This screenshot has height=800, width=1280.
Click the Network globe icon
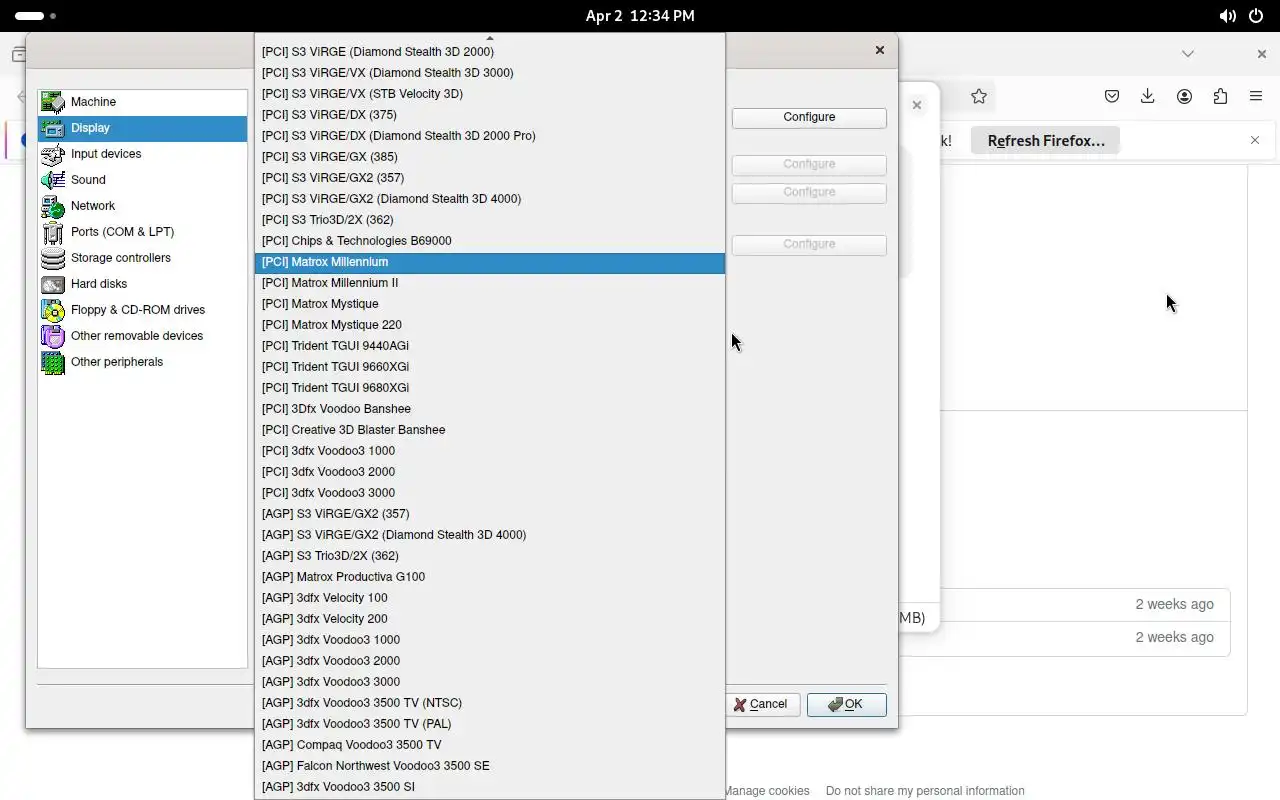click(53, 206)
